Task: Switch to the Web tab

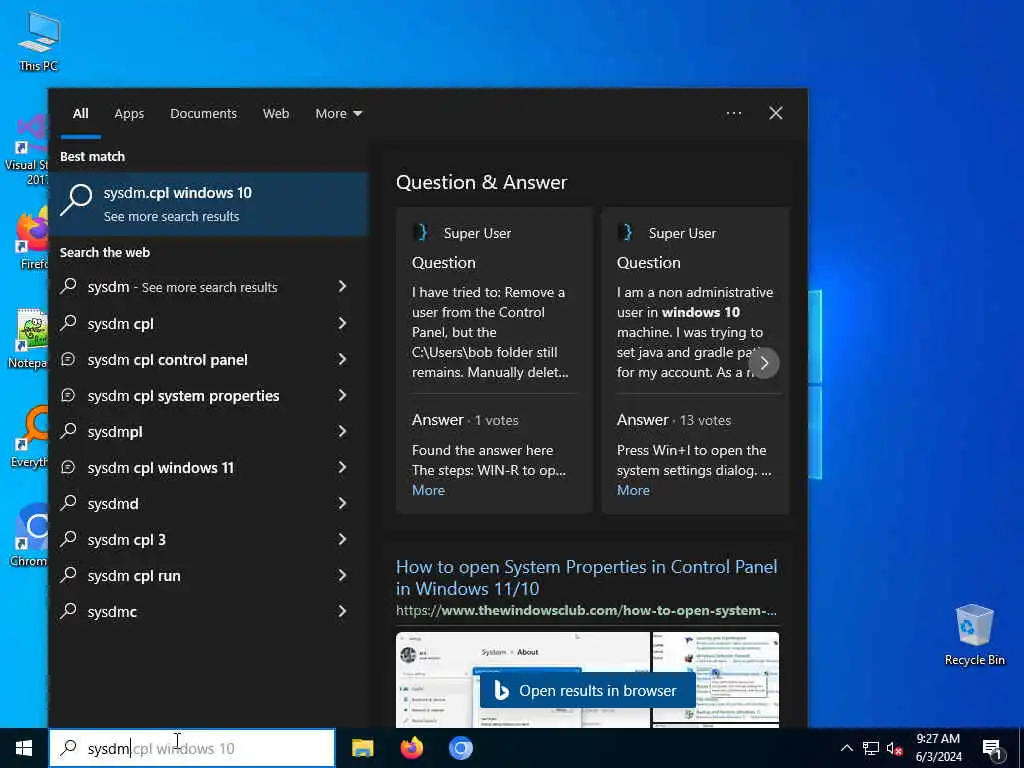Action: [276, 114]
